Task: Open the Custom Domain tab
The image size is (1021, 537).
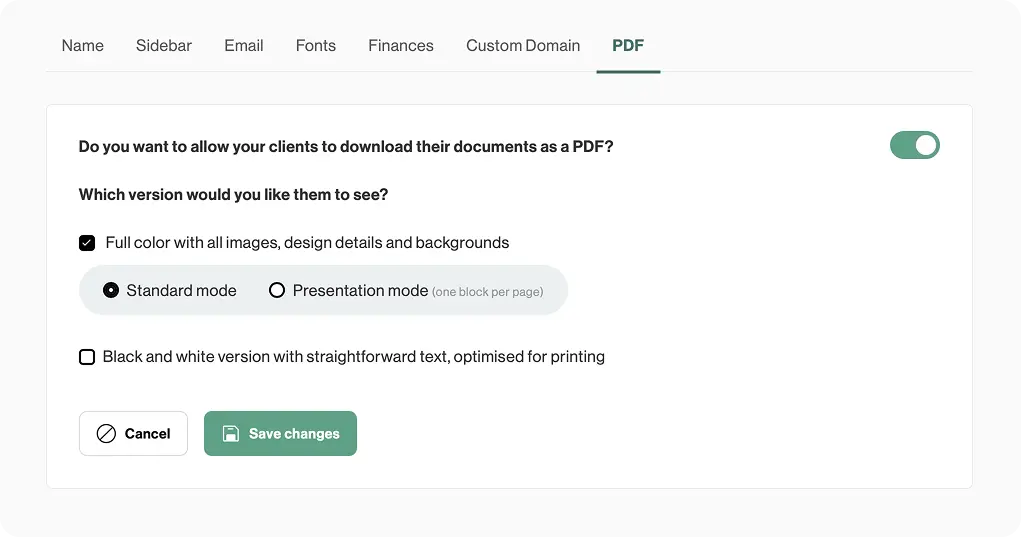Action: [x=523, y=46]
